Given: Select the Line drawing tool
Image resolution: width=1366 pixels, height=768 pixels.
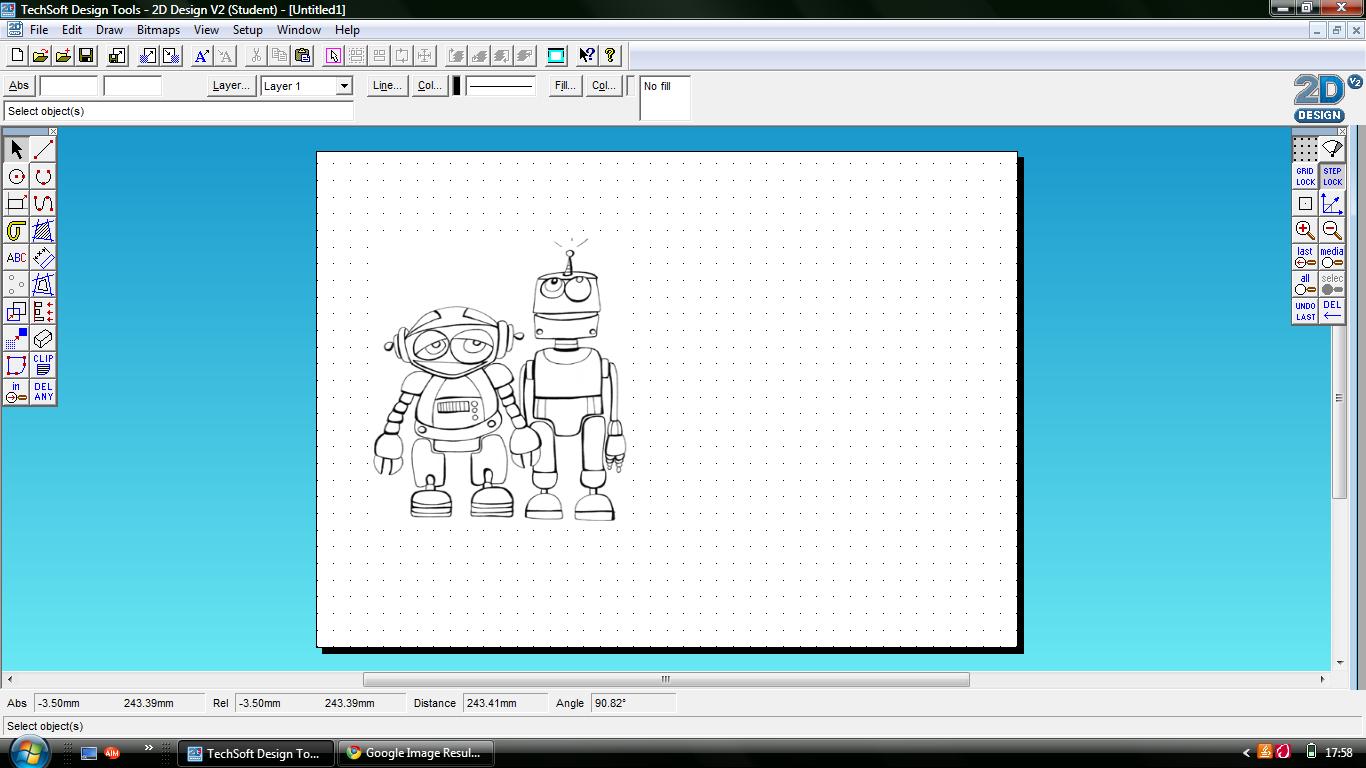Looking at the screenshot, I should (42, 148).
